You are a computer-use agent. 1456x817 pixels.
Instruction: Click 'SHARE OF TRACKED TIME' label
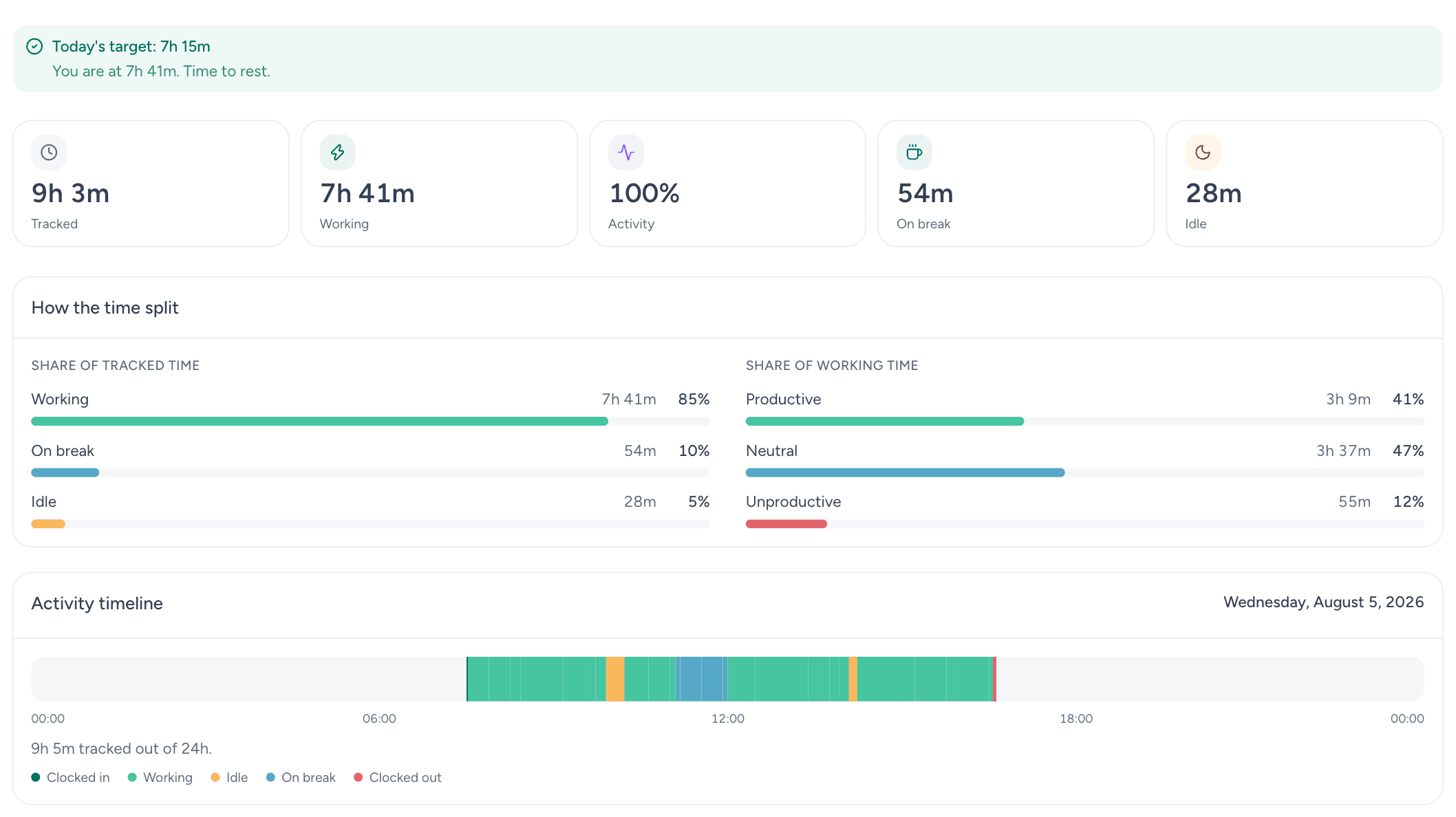[x=116, y=365]
